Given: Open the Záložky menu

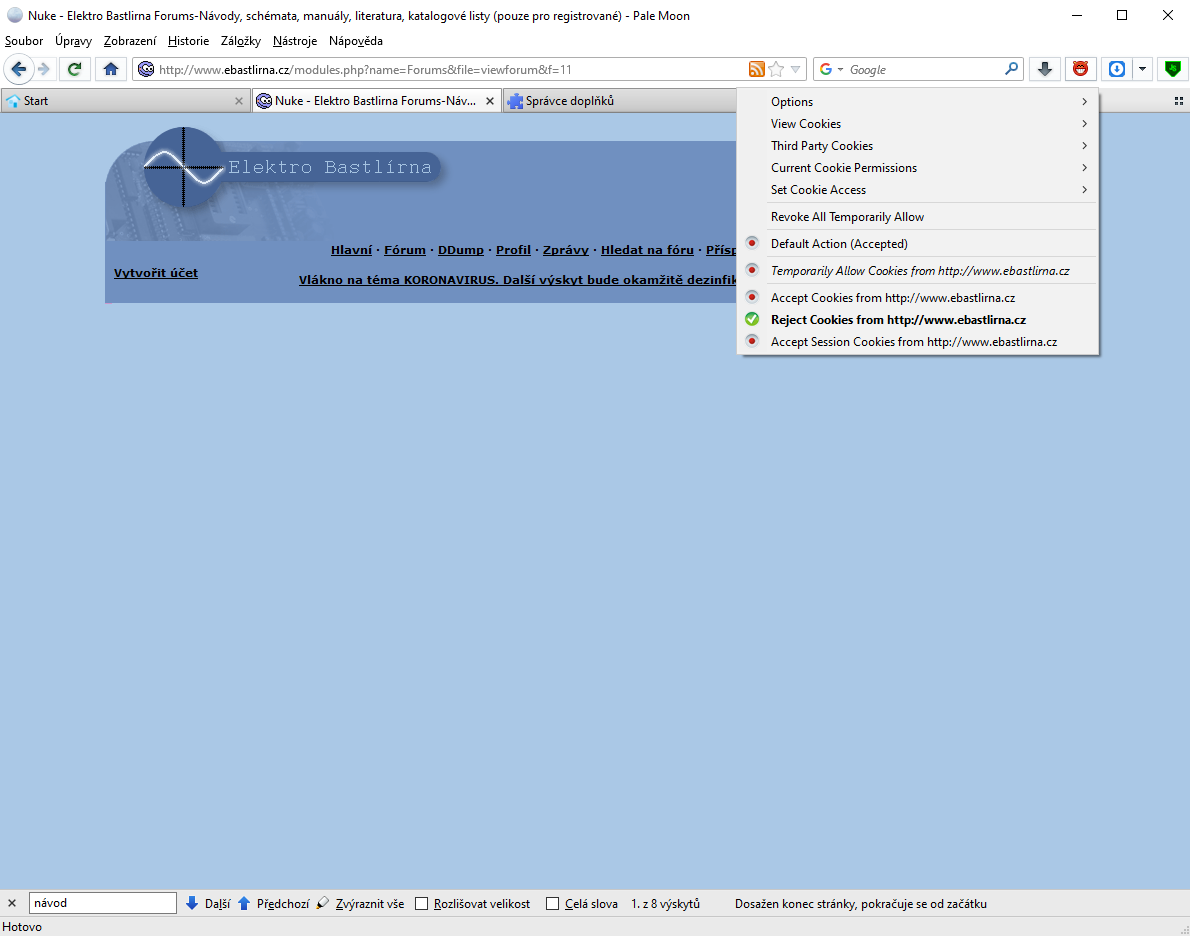Looking at the screenshot, I should tap(240, 41).
